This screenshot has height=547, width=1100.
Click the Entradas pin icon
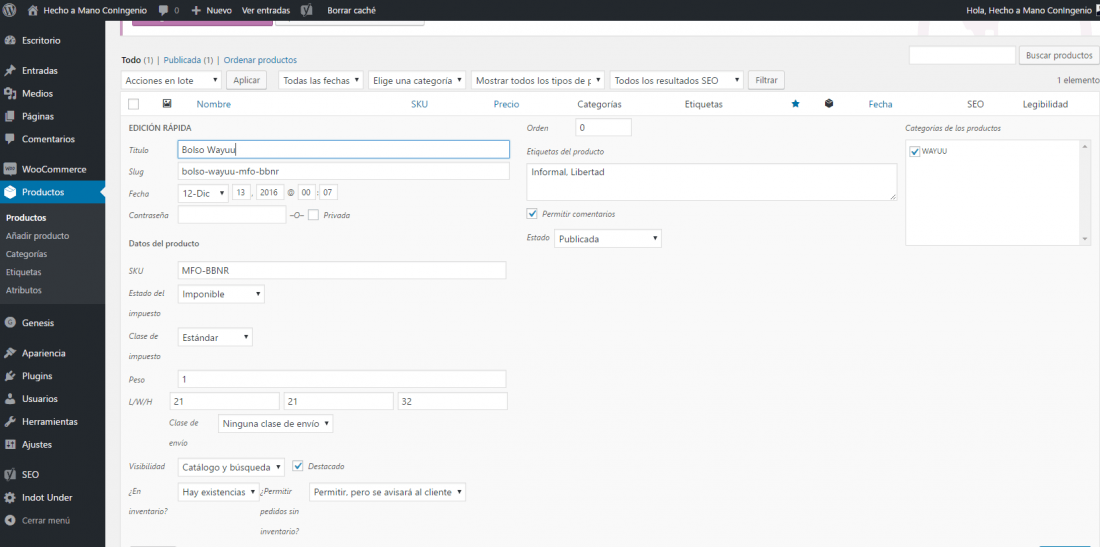pyautogui.click(x=10, y=71)
